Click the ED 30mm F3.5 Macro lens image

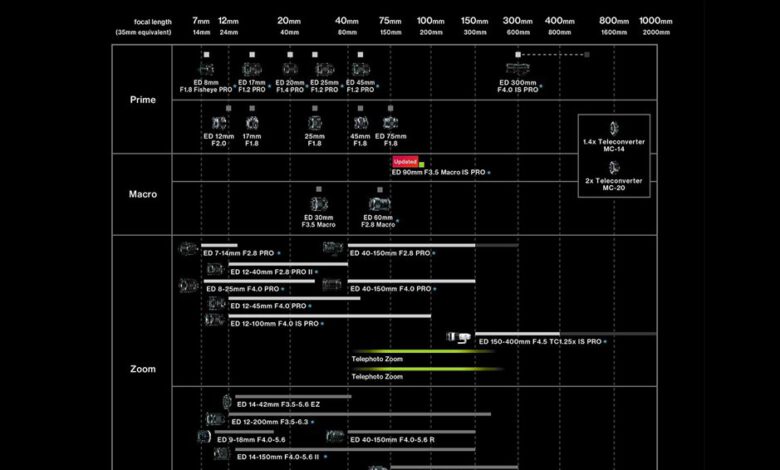pos(318,204)
